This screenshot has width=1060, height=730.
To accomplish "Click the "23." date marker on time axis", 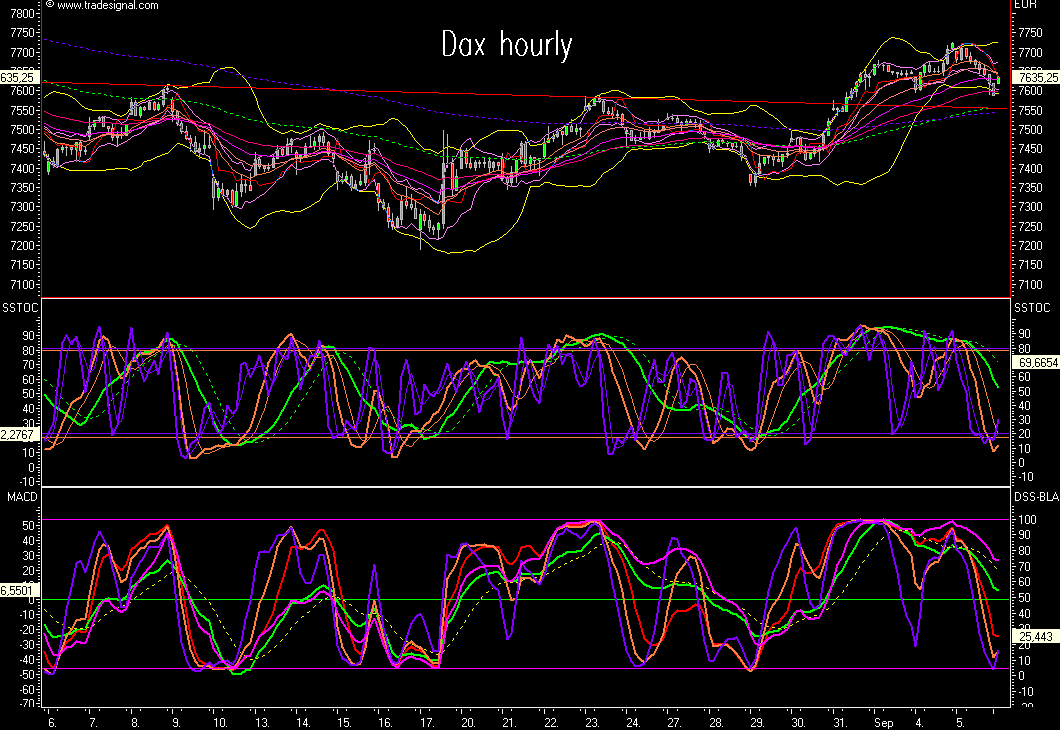I will pyautogui.click(x=592, y=720).
